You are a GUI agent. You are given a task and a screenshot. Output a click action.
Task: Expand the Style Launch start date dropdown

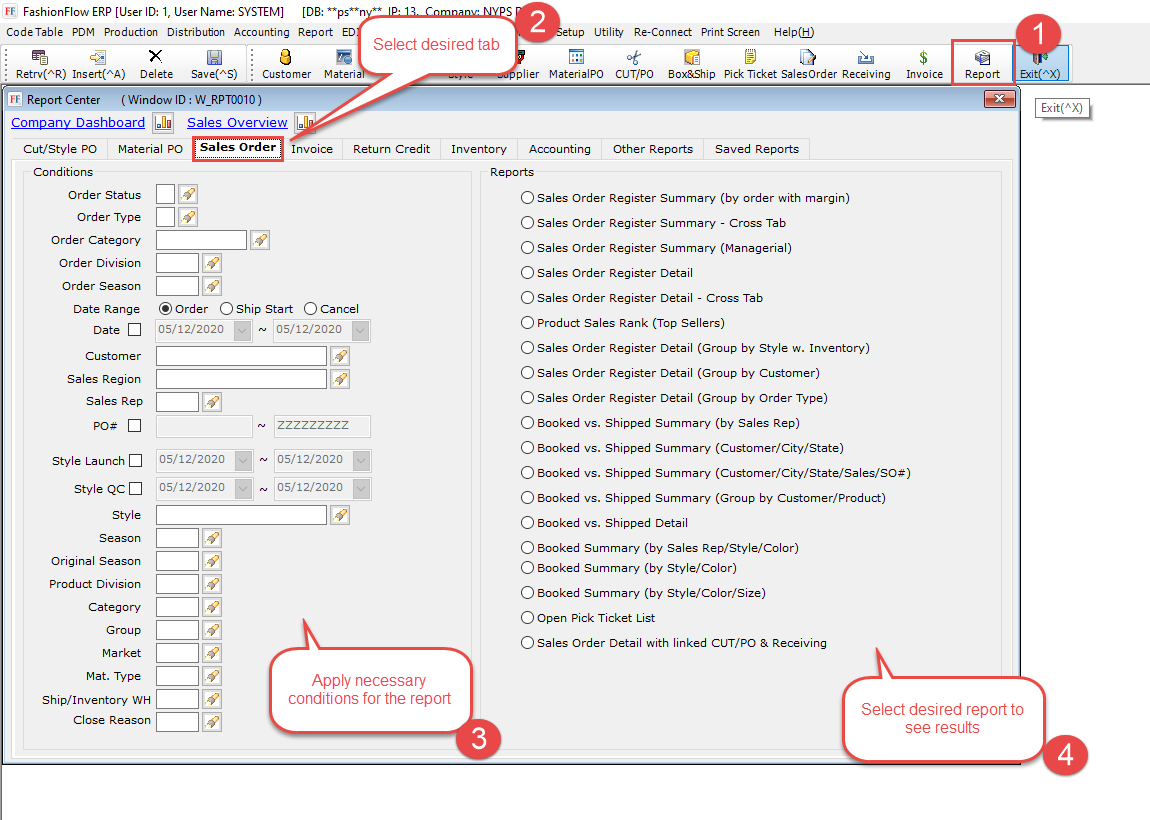point(242,461)
